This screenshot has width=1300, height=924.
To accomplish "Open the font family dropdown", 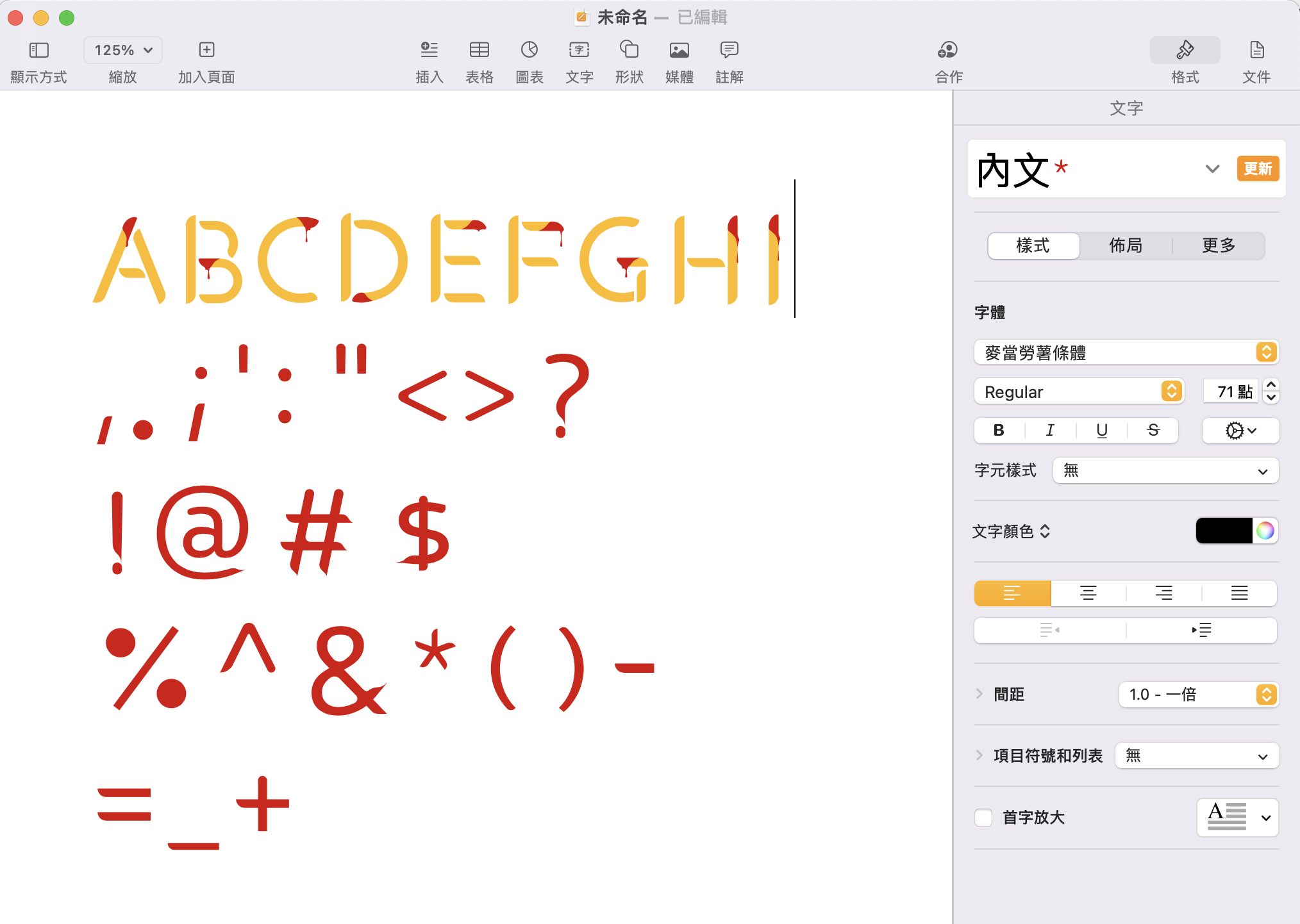I will 1126,352.
